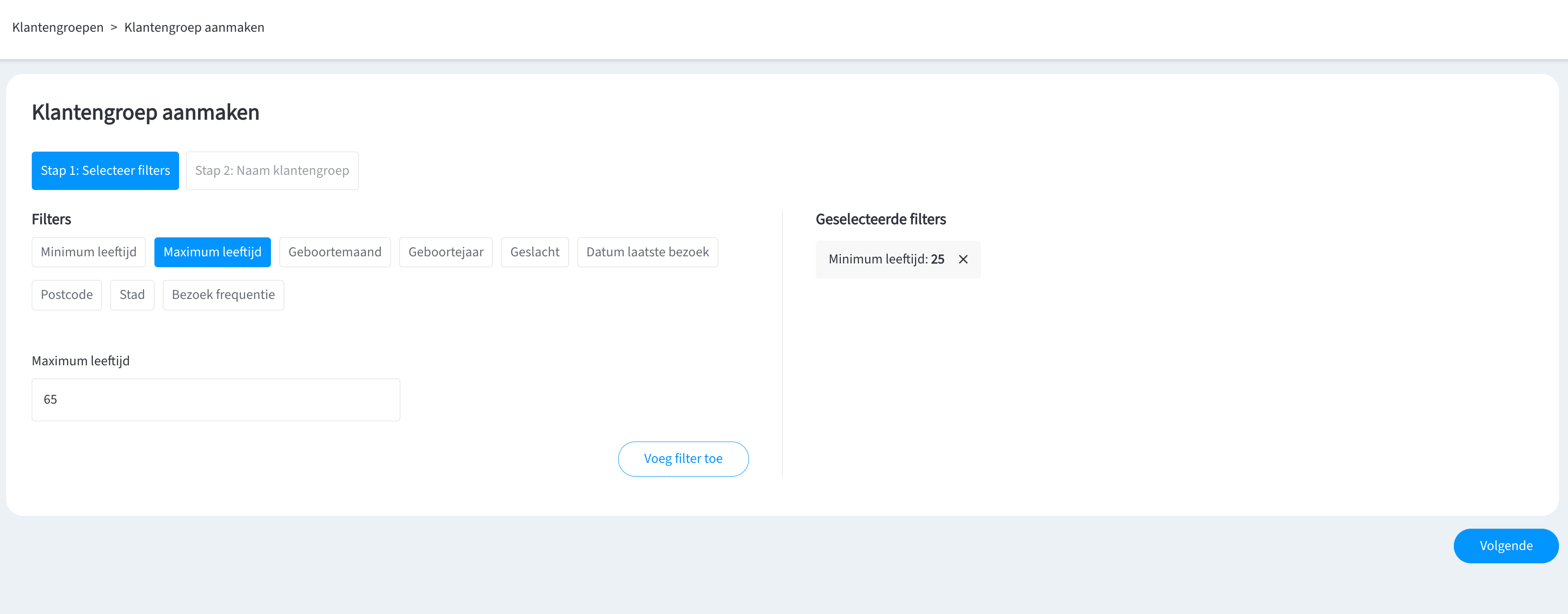The width and height of the screenshot is (1568, 614).
Task: Toggle the Maximum leeftijd filter
Action: pyautogui.click(x=212, y=252)
